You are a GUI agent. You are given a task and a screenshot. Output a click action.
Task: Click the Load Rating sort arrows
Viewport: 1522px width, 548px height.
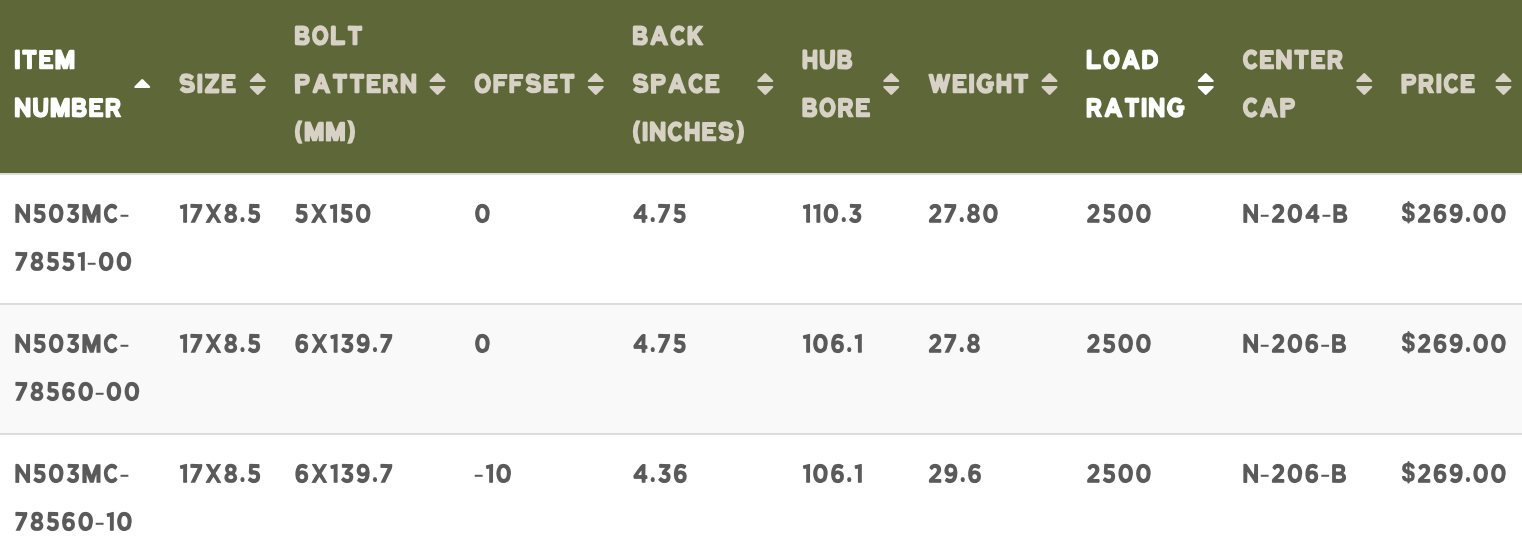tap(1206, 84)
